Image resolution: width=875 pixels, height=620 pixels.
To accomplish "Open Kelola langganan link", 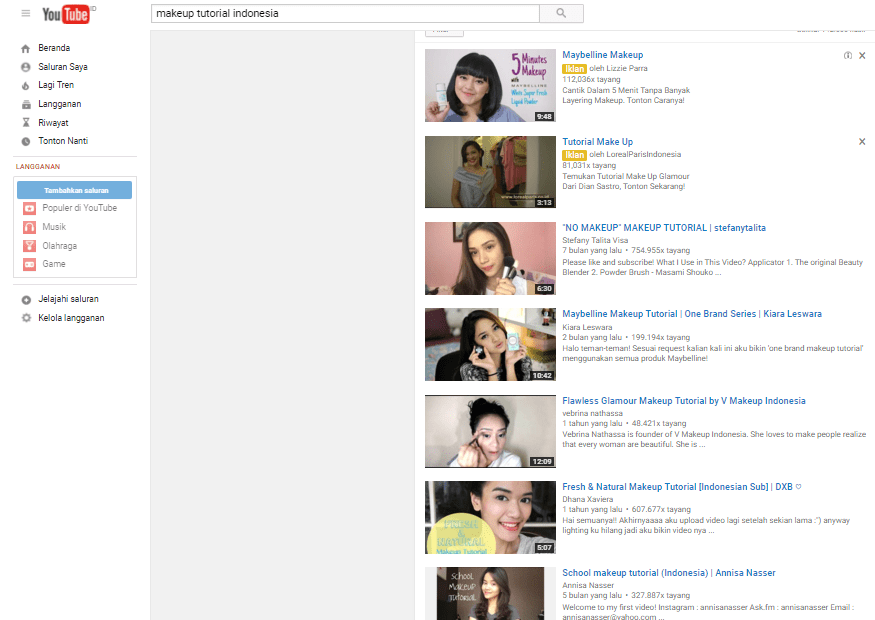I will pyautogui.click(x=71, y=318).
